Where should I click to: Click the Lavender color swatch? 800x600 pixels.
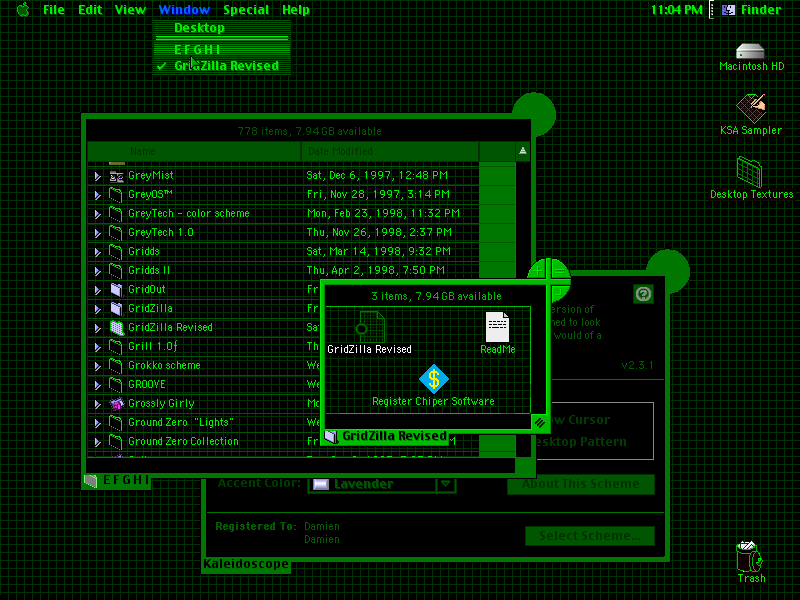[320, 484]
